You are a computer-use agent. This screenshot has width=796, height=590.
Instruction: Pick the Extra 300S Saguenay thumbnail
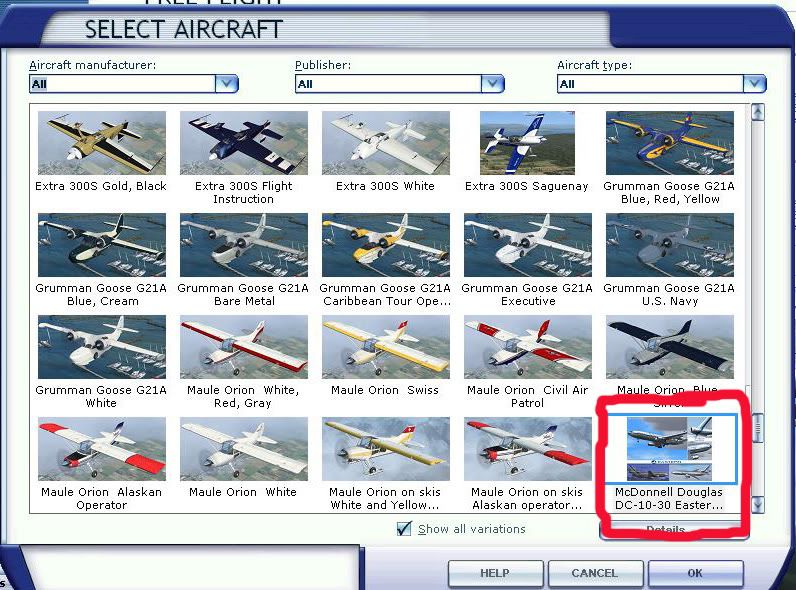pyautogui.click(x=527, y=143)
